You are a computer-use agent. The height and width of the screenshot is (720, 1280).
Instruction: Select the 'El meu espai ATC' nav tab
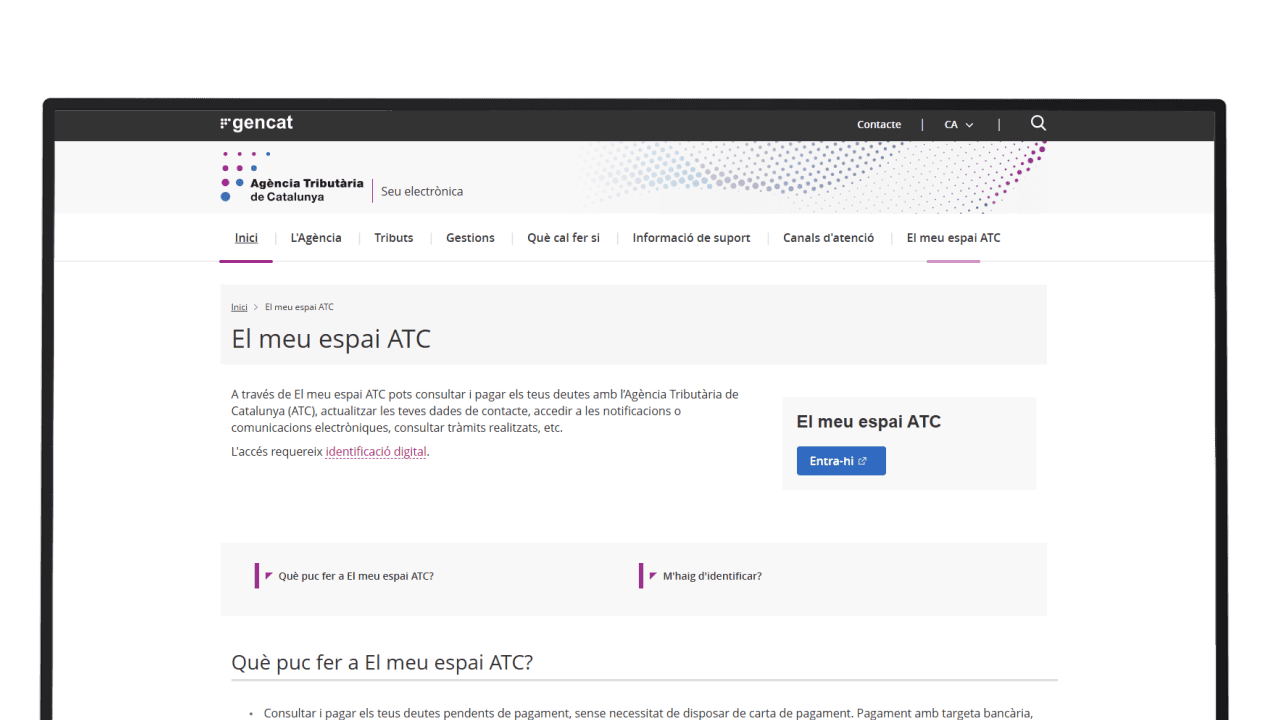point(952,238)
